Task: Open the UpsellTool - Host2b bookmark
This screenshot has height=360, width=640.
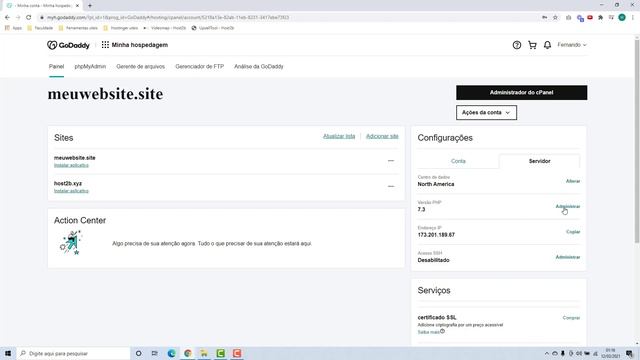Action: tap(213, 28)
